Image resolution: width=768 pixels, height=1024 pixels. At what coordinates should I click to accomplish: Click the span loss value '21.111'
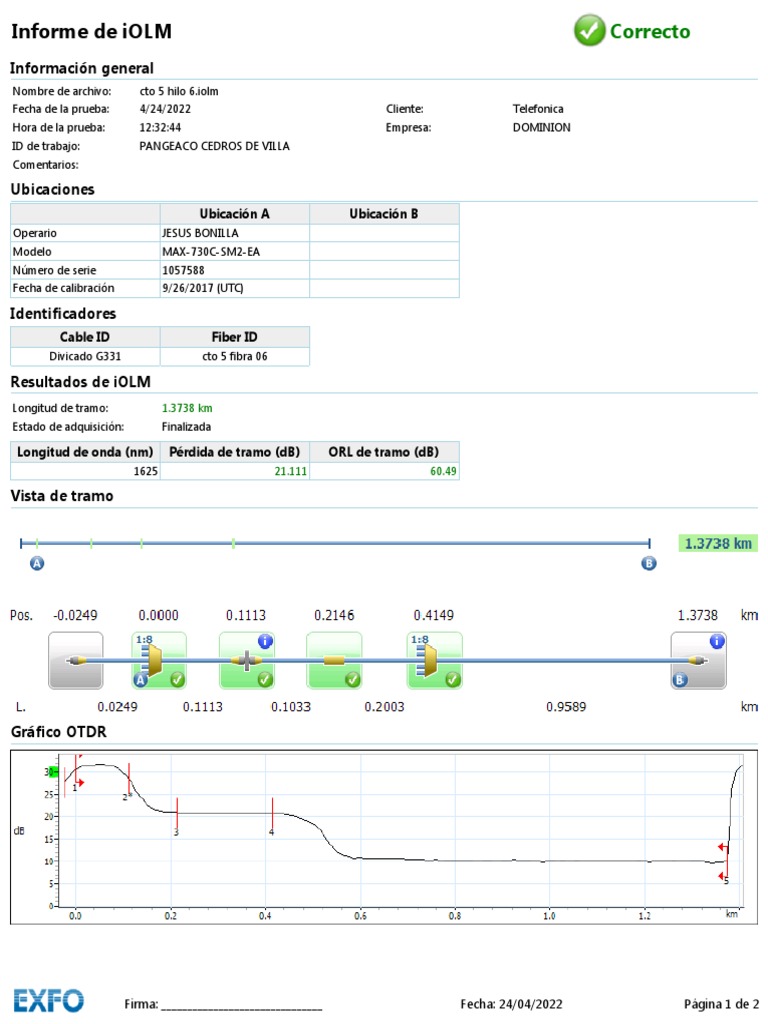tap(291, 472)
